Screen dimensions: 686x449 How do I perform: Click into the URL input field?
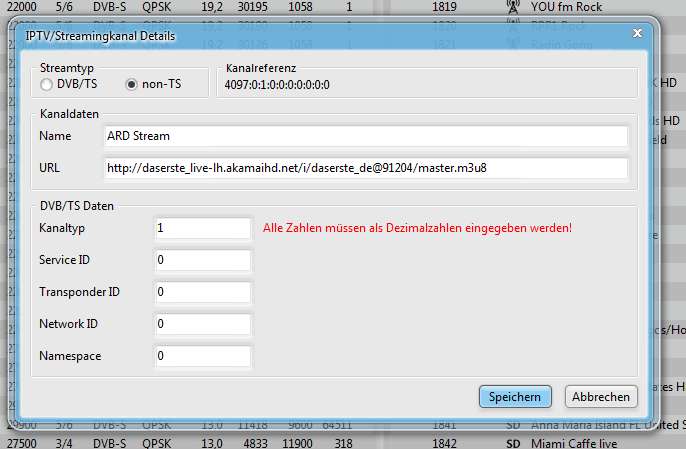pyautogui.click(x=365, y=167)
